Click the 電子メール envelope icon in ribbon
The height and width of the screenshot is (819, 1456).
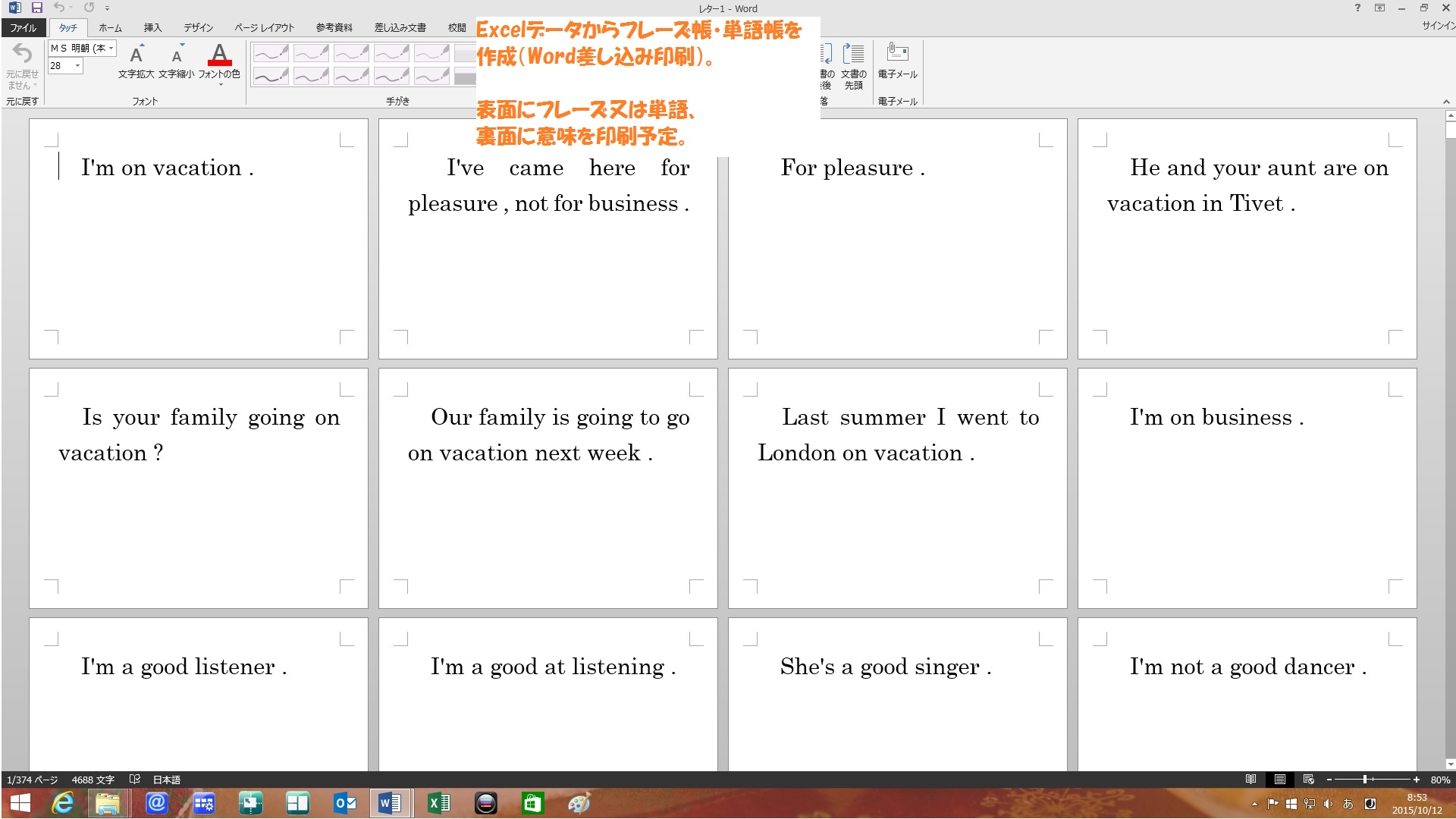[x=897, y=53]
